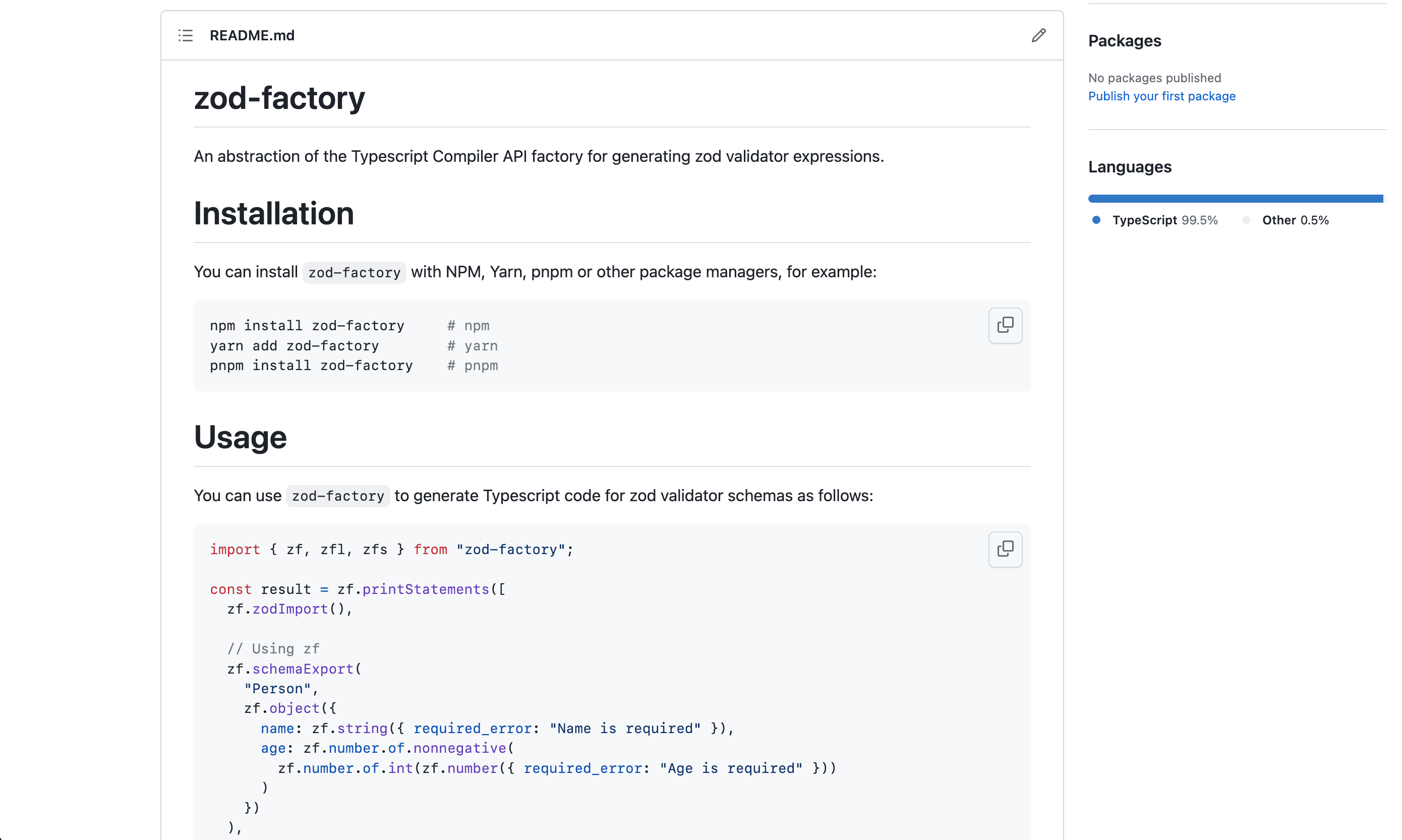Click the blue TypeScript languages bar
Image resolution: width=1402 pixels, height=840 pixels.
tap(1235, 199)
